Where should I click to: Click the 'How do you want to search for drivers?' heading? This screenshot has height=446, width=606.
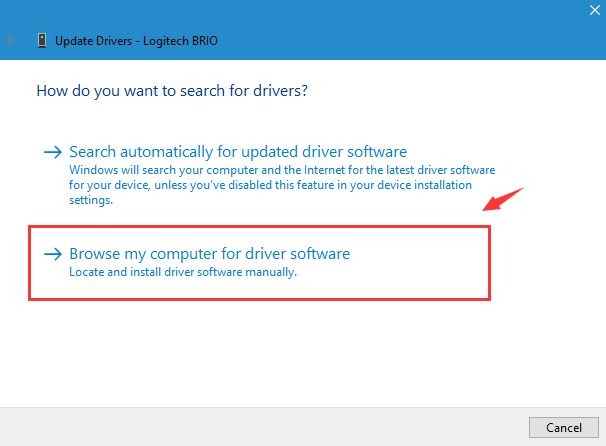[172, 91]
